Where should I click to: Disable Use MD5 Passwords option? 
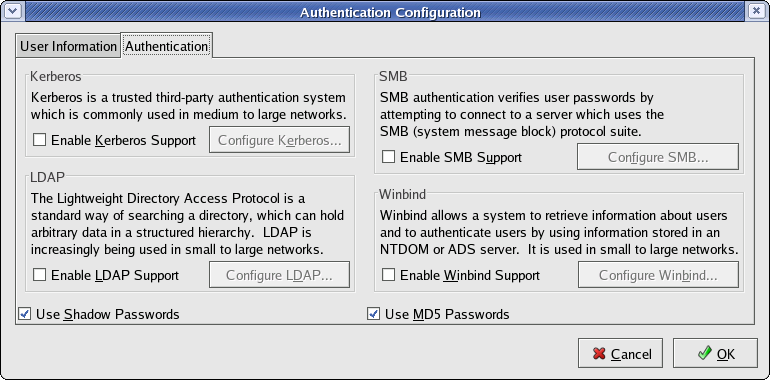click(373, 314)
